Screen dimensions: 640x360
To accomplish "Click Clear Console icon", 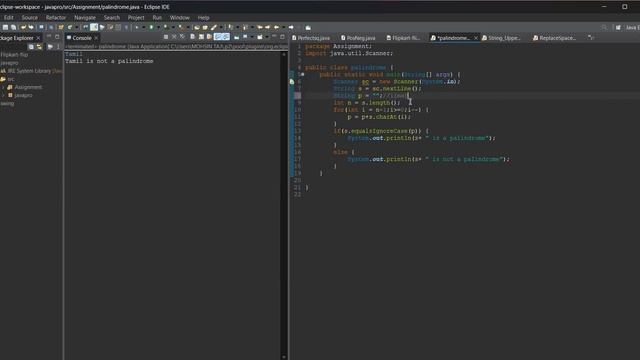I will (x=192, y=37).
